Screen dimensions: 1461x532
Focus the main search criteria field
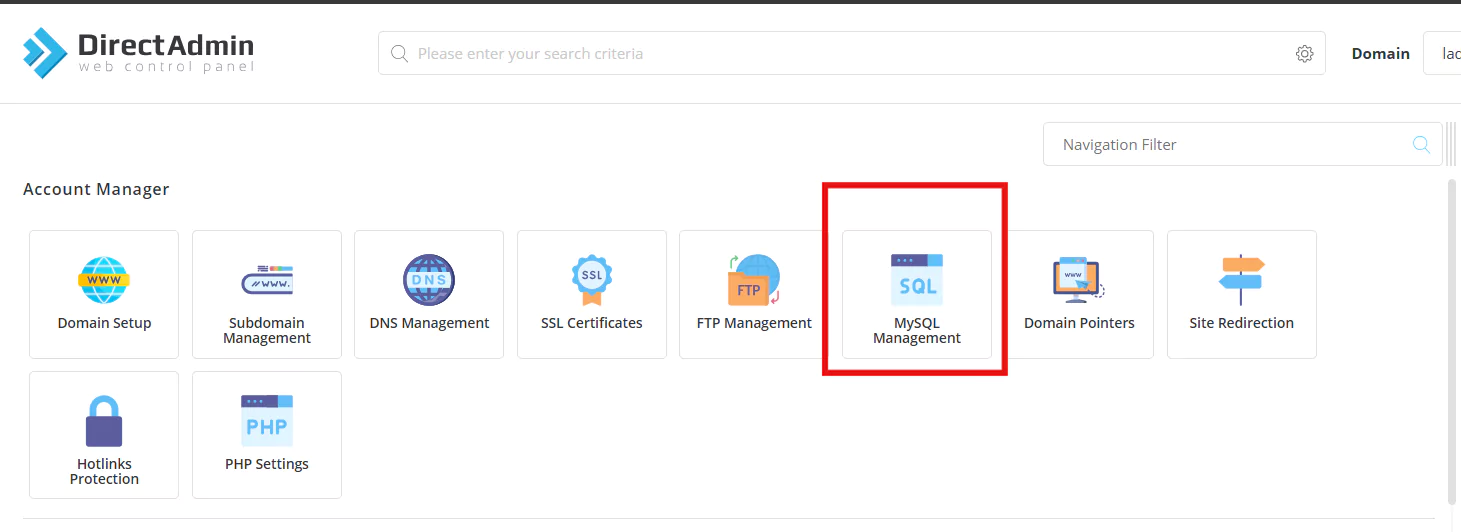[851, 53]
